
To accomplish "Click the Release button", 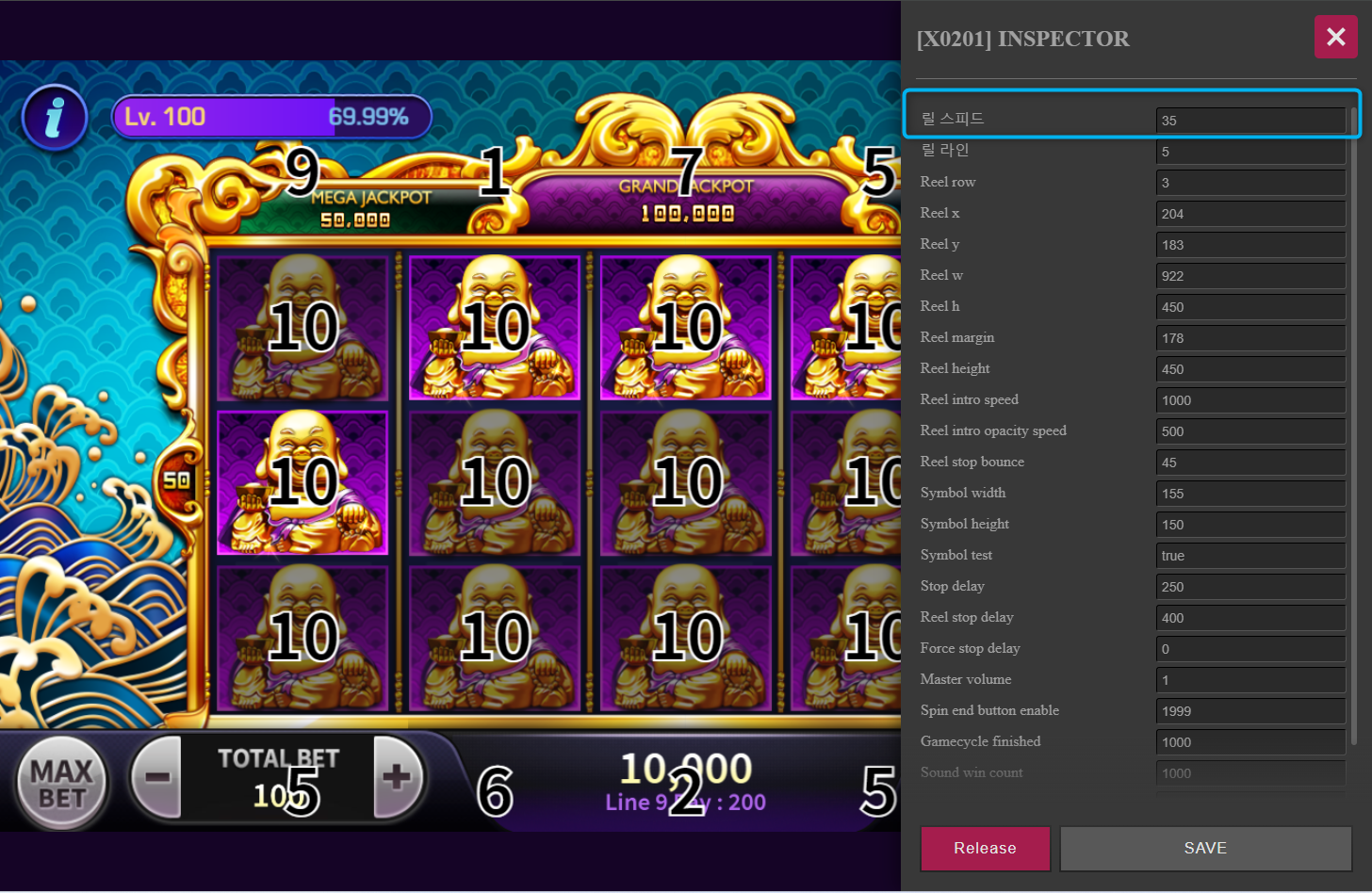I will tap(985, 849).
